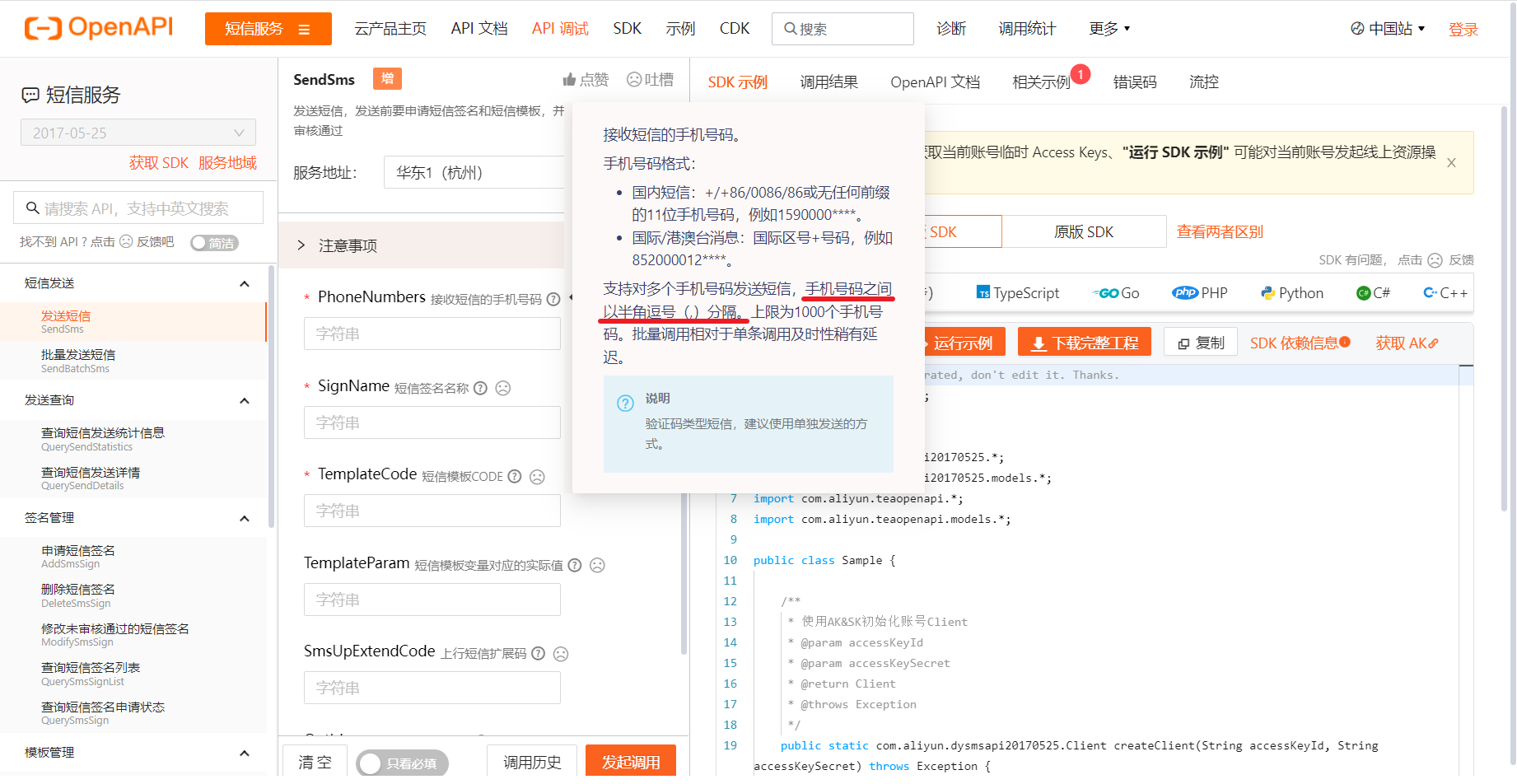Expand the 注意事项 section
1517x784 pixels.
tap(421, 245)
